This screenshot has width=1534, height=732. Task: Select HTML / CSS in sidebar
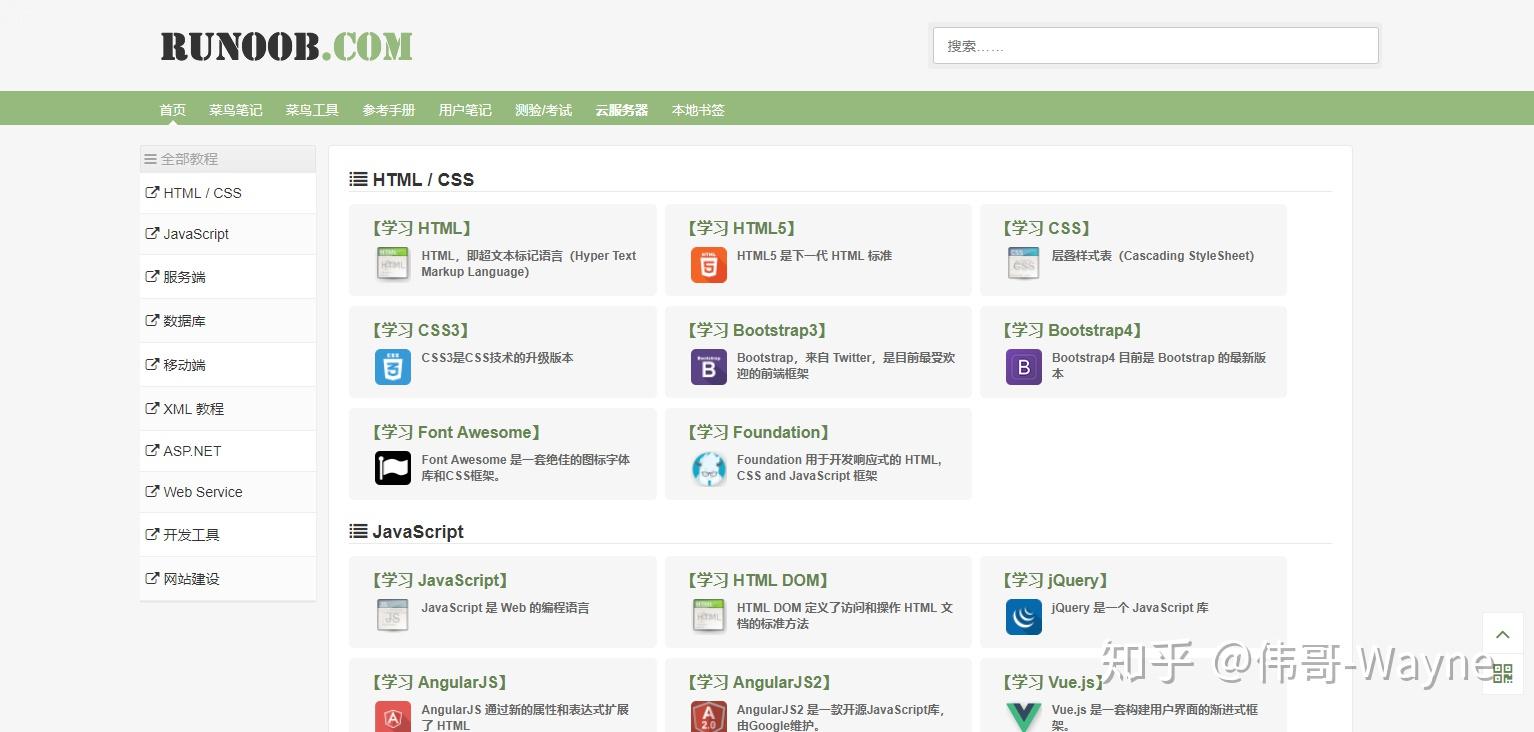coord(228,193)
